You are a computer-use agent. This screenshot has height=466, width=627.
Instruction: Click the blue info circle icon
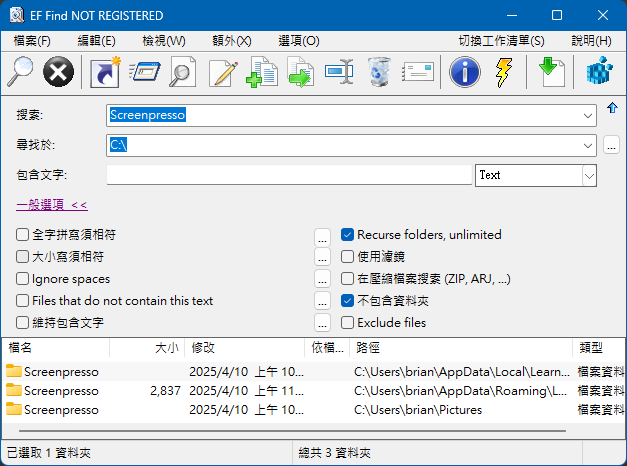point(464,72)
